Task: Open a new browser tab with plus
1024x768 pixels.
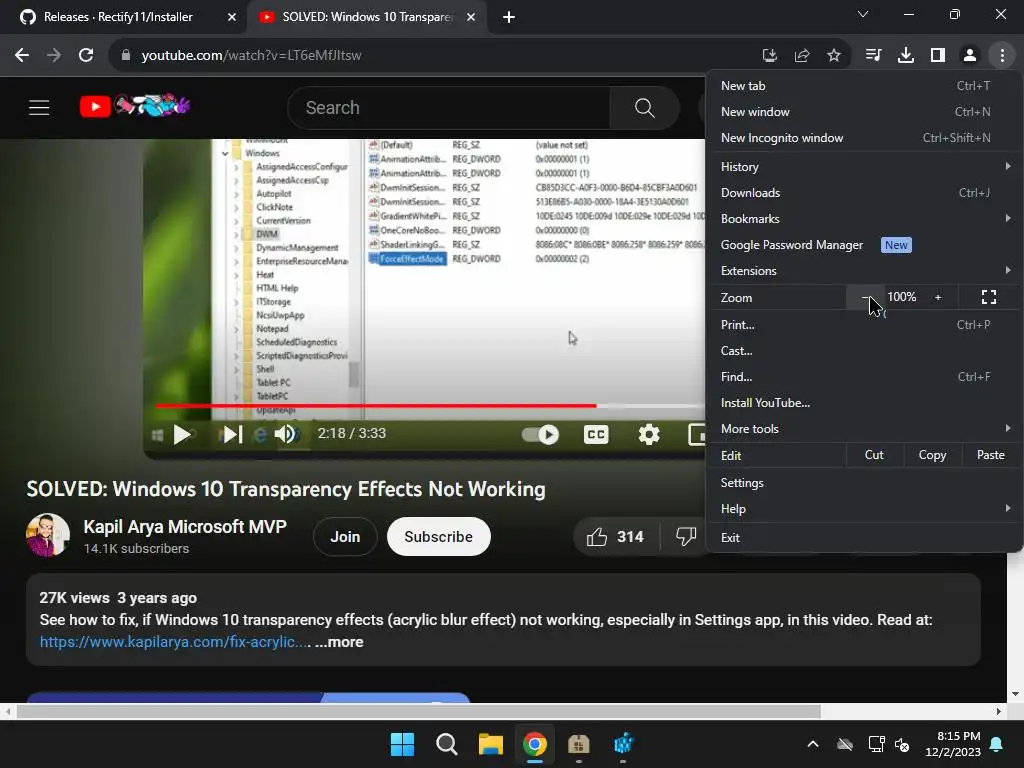Action: (x=509, y=17)
